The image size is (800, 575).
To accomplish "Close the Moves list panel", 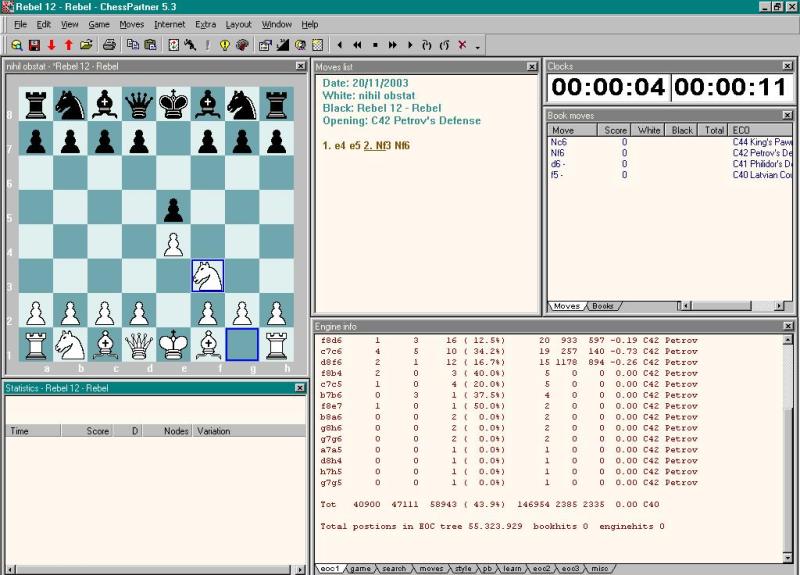I will point(533,66).
